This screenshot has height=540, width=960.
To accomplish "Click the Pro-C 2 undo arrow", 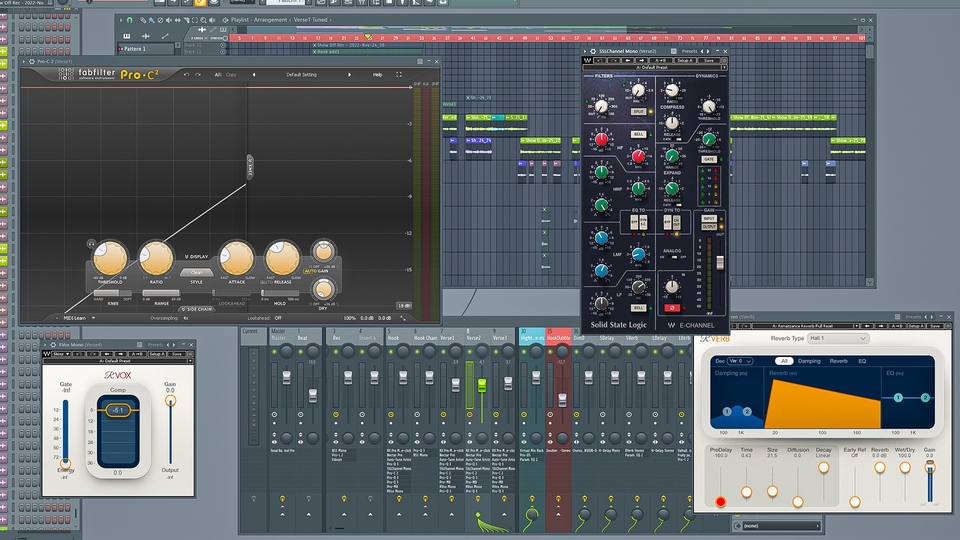I will coord(187,75).
